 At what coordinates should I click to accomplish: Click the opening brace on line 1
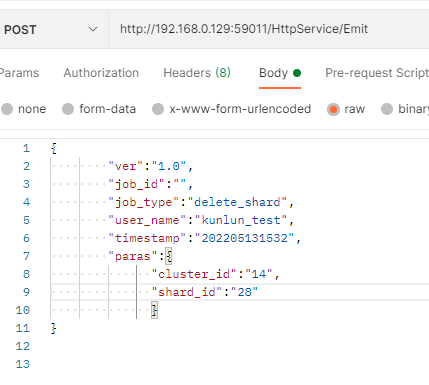pos(54,148)
